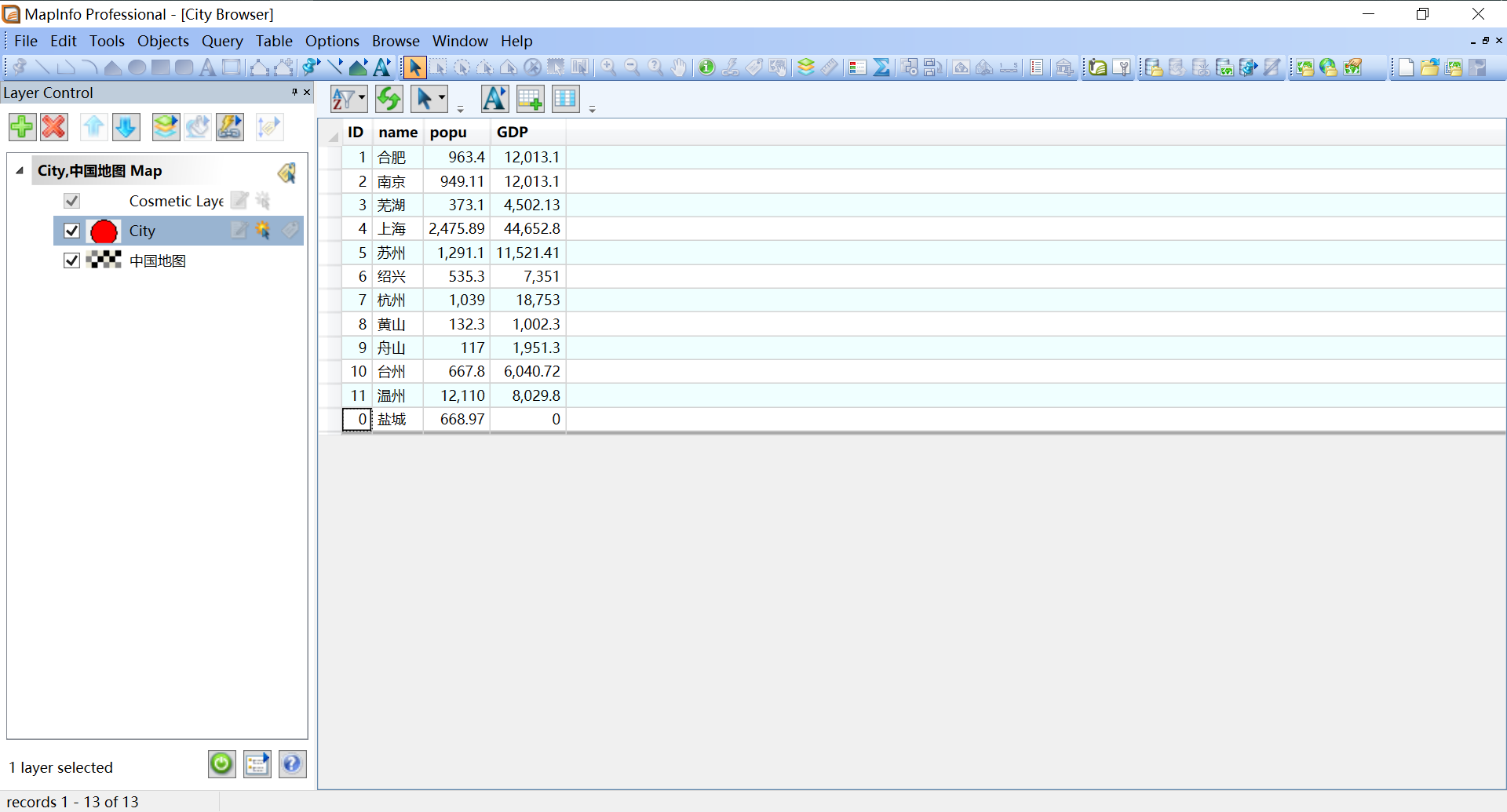Click the red City layer style swatch
This screenshot has height=812, width=1507.
pyautogui.click(x=104, y=231)
